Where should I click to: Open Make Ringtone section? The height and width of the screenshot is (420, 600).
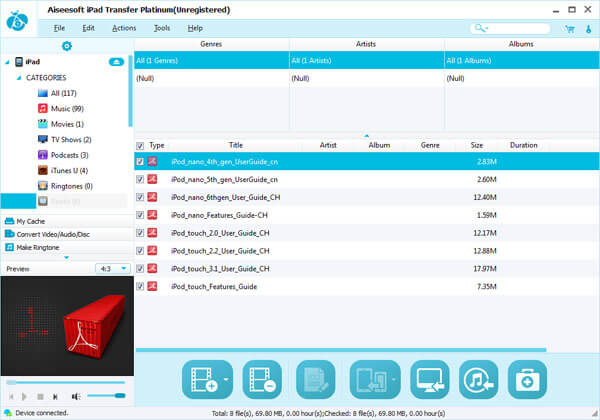pos(67,247)
